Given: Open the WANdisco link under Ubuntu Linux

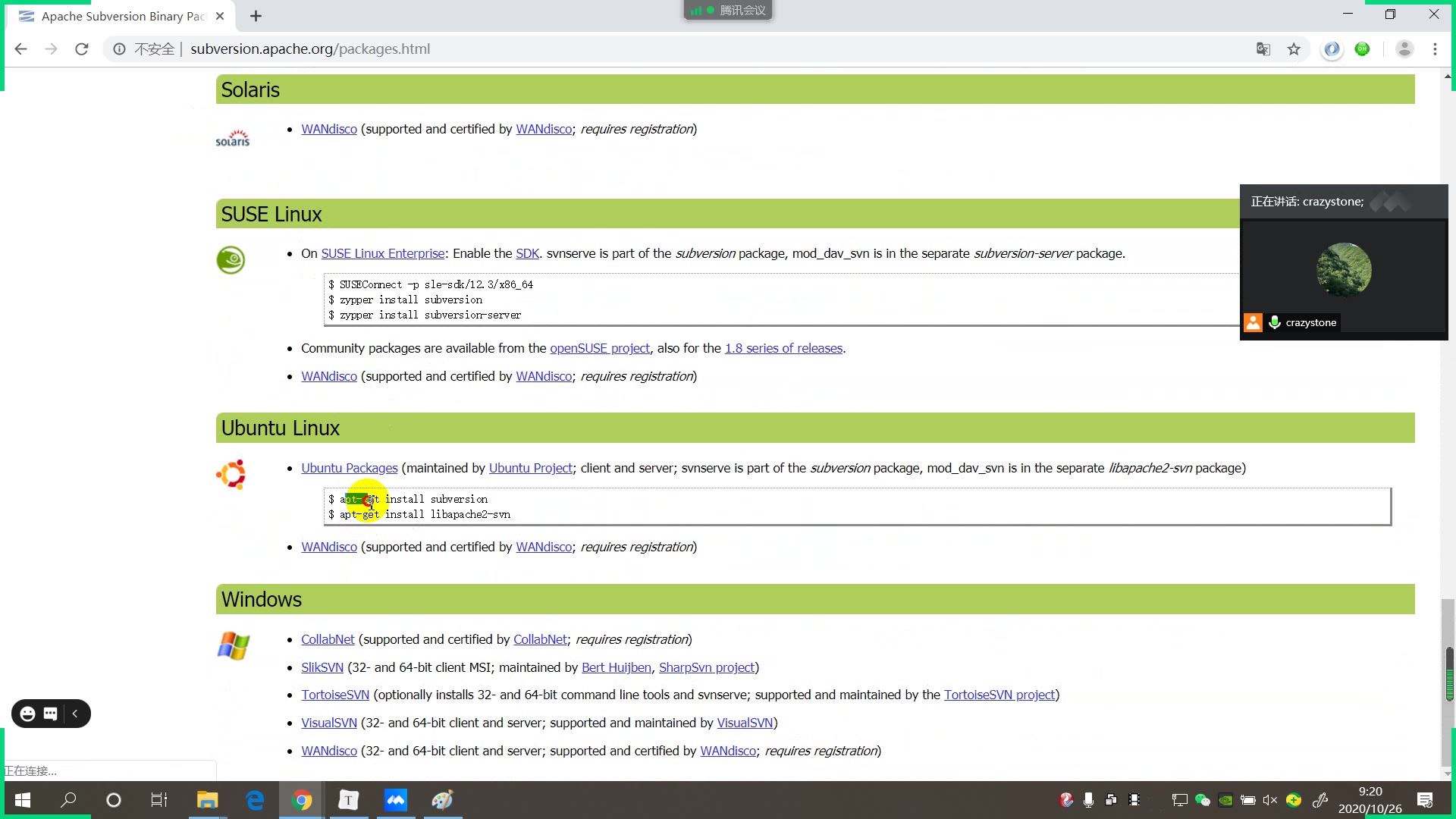Looking at the screenshot, I should pos(329,547).
